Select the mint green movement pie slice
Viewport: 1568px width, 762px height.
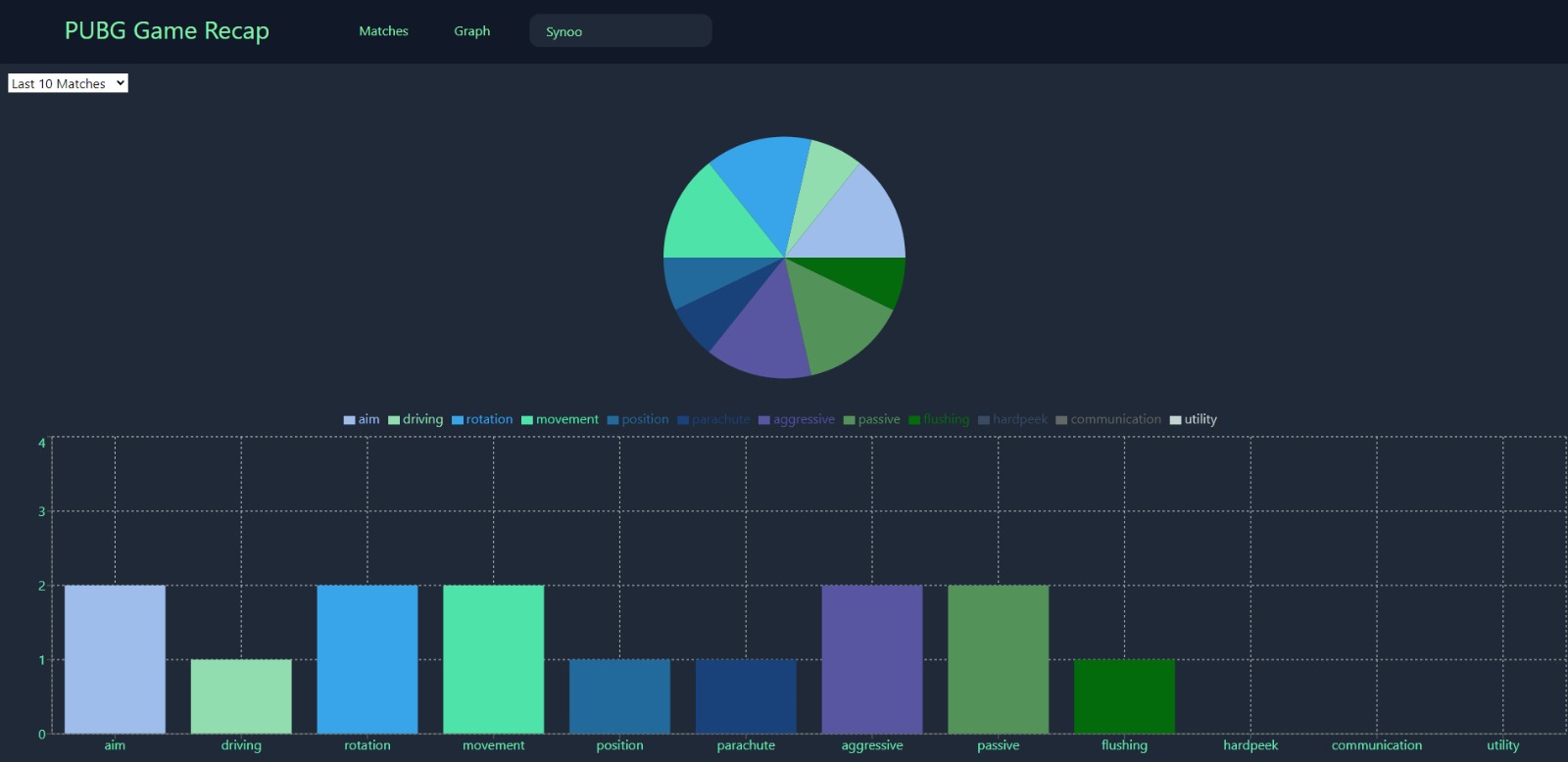715,220
